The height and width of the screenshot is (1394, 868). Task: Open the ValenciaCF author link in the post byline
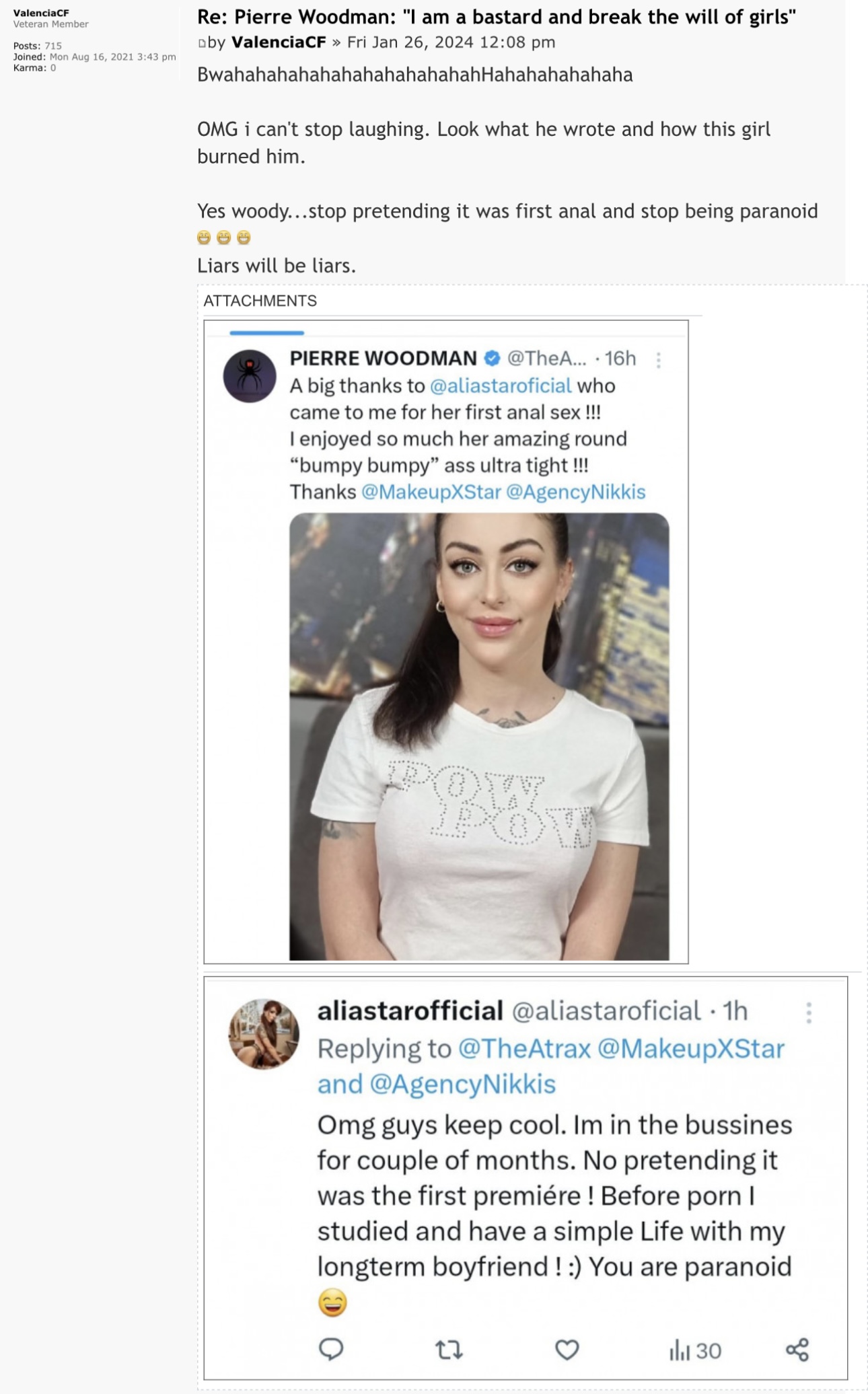(279, 42)
